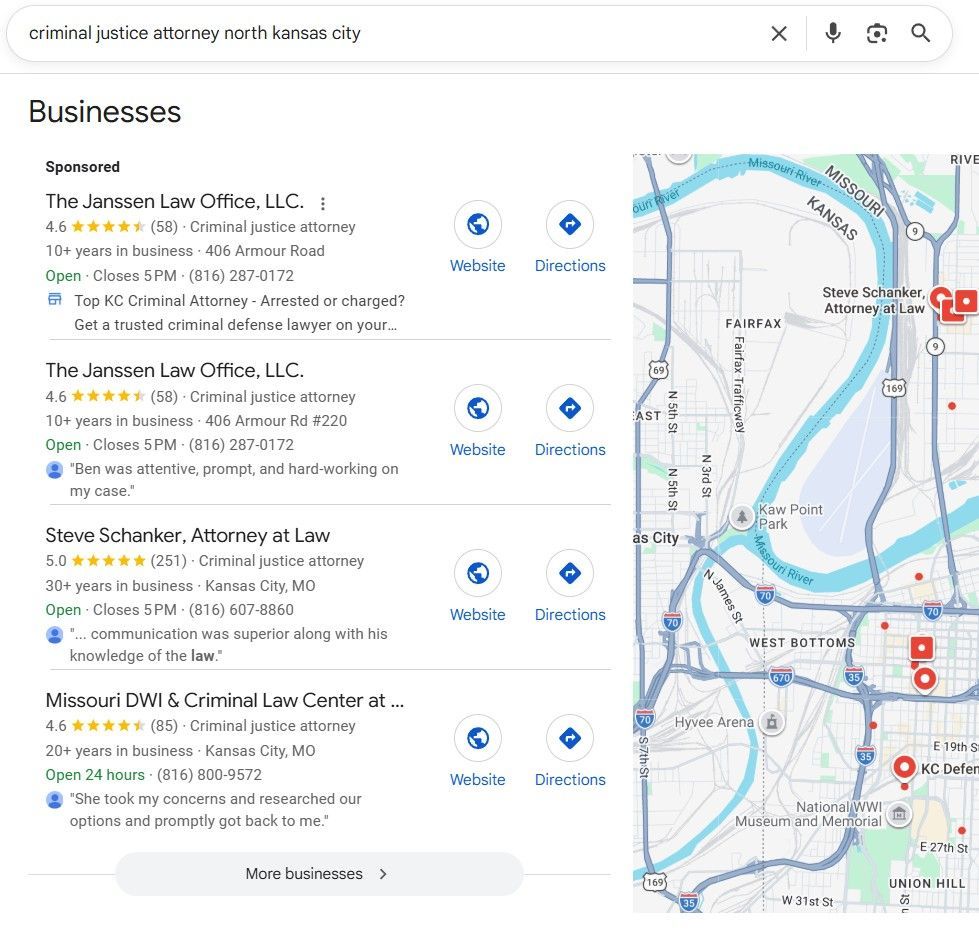The width and height of the screenshot is (979, 930).
Task: Open sponsored The Janssen Law Office, LLC. title
Action: pyautogui.click(x=175, y=202)
